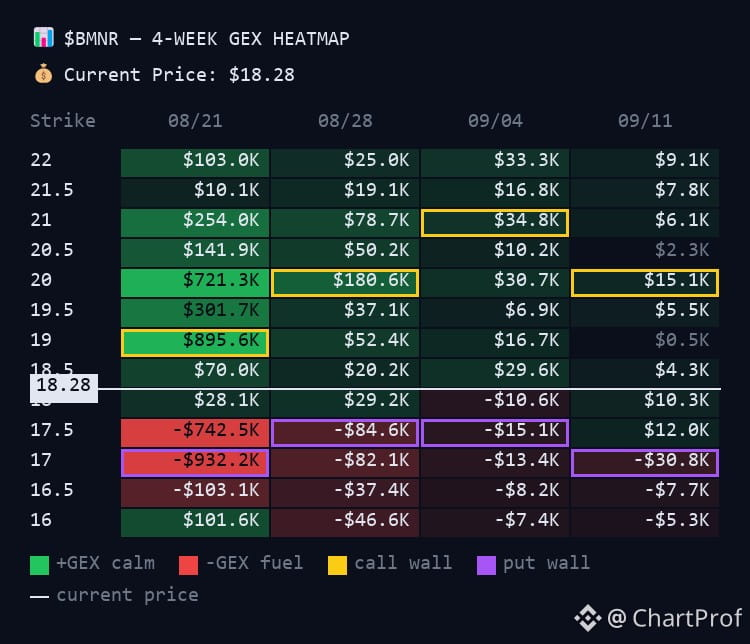
Task: Select the $78.7K cell at strike 21
Action: (x=345, y=222)
